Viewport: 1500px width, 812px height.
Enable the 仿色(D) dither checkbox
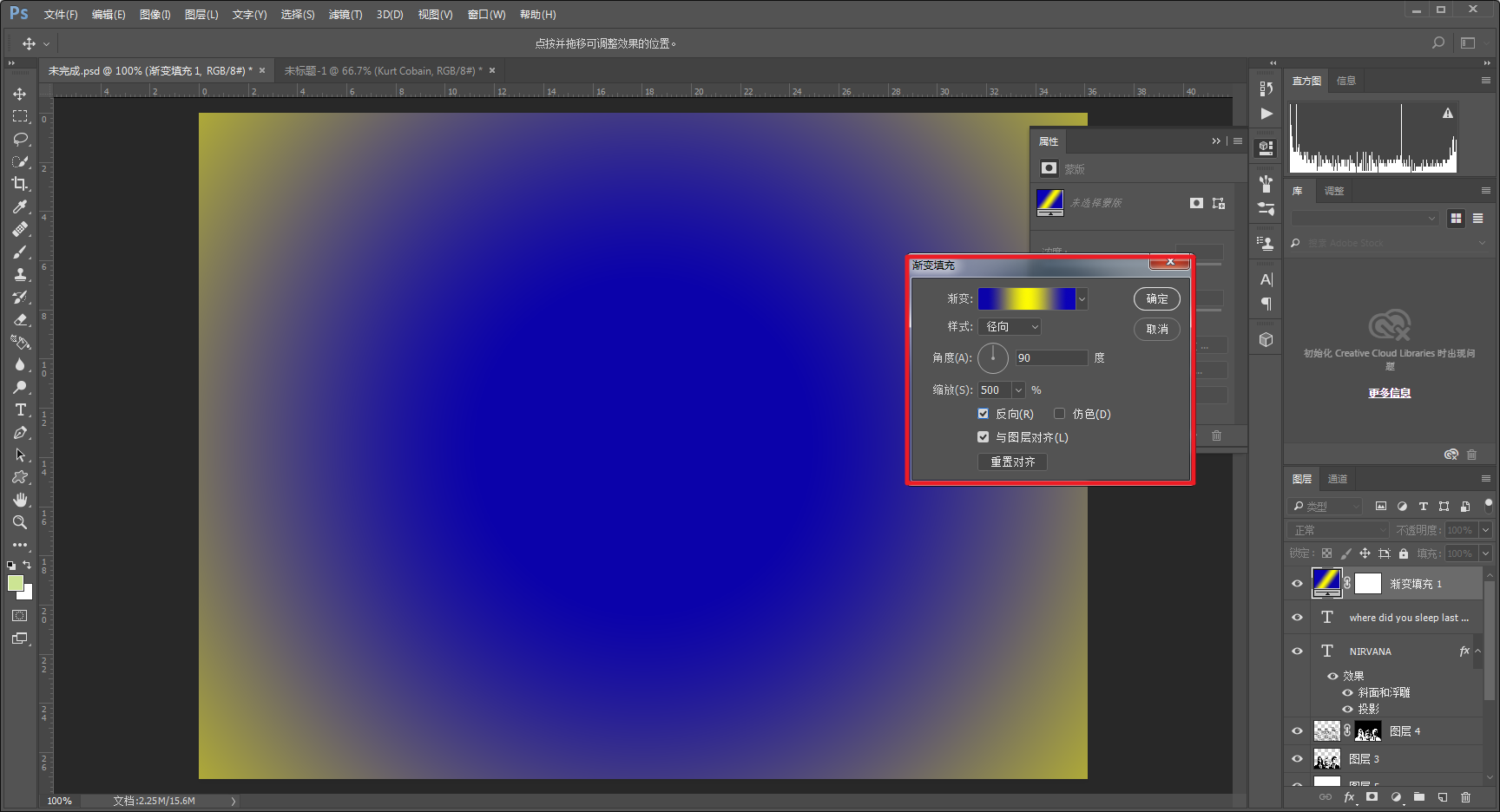1059,414
